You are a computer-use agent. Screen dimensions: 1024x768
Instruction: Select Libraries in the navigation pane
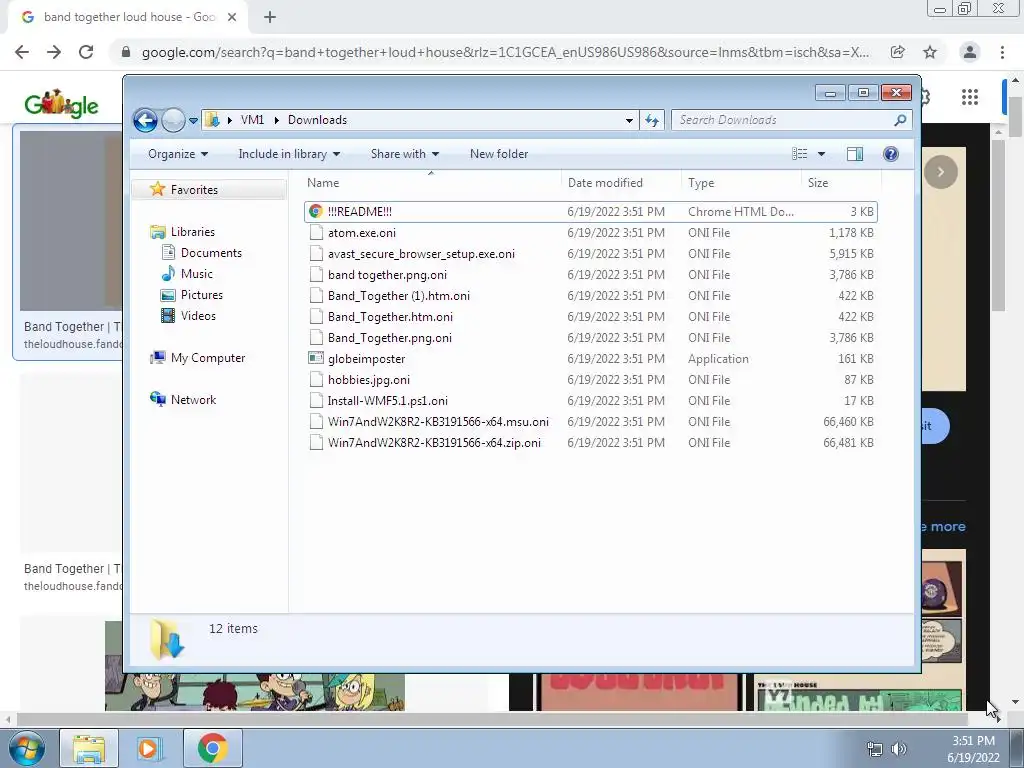(192, 232)
